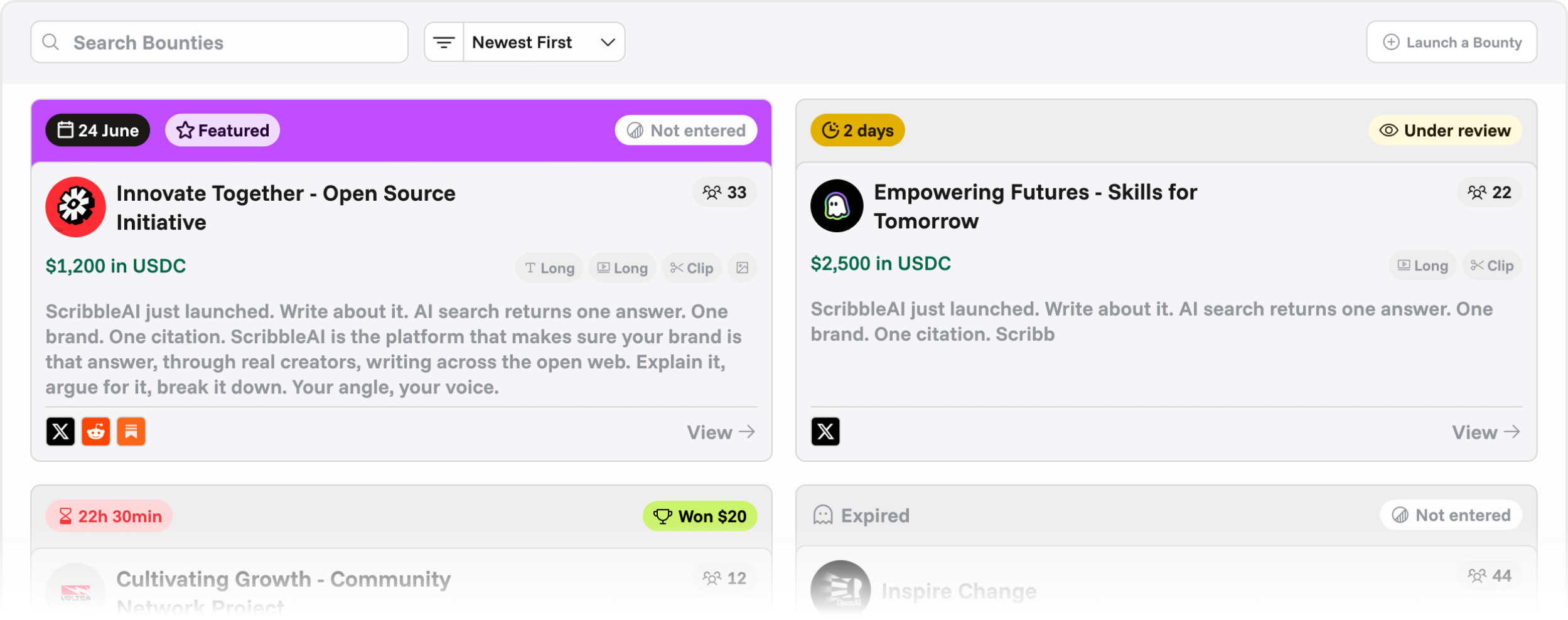Screen dimensions: 1568x620
Task: Click the Launch a Bounty button
Action: pos(1451,42)
